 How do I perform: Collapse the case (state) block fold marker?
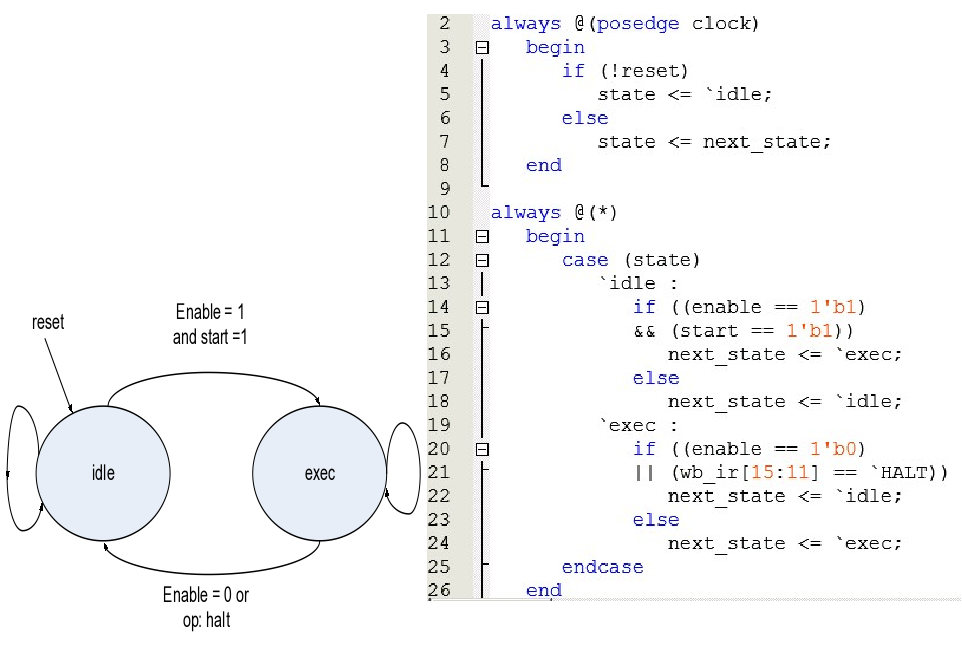click(482, 260)
